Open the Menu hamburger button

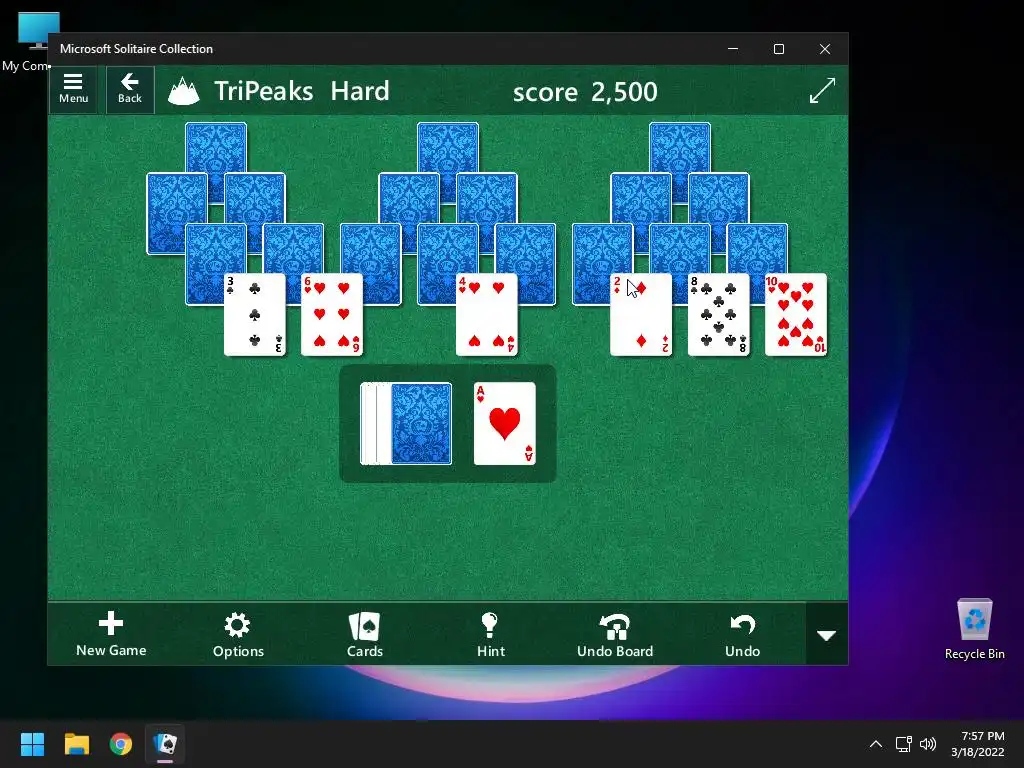(73, 89)
